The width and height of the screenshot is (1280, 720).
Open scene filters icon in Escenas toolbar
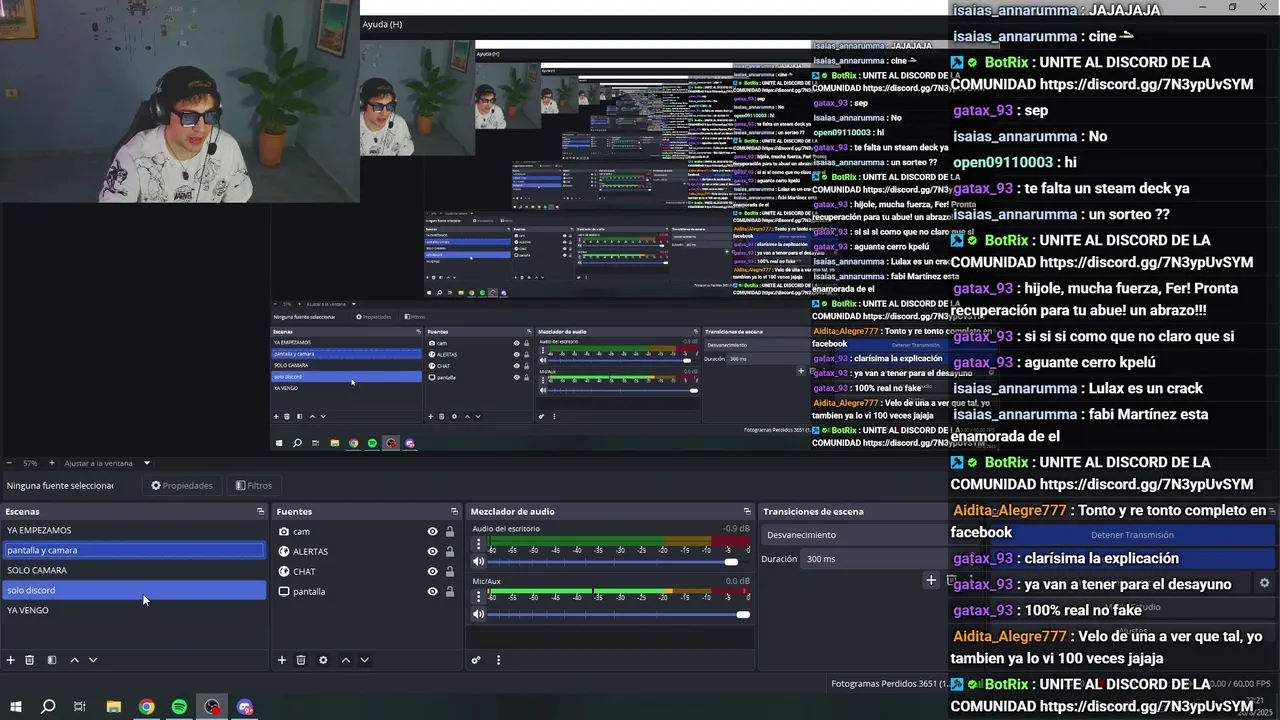point(52,660)
